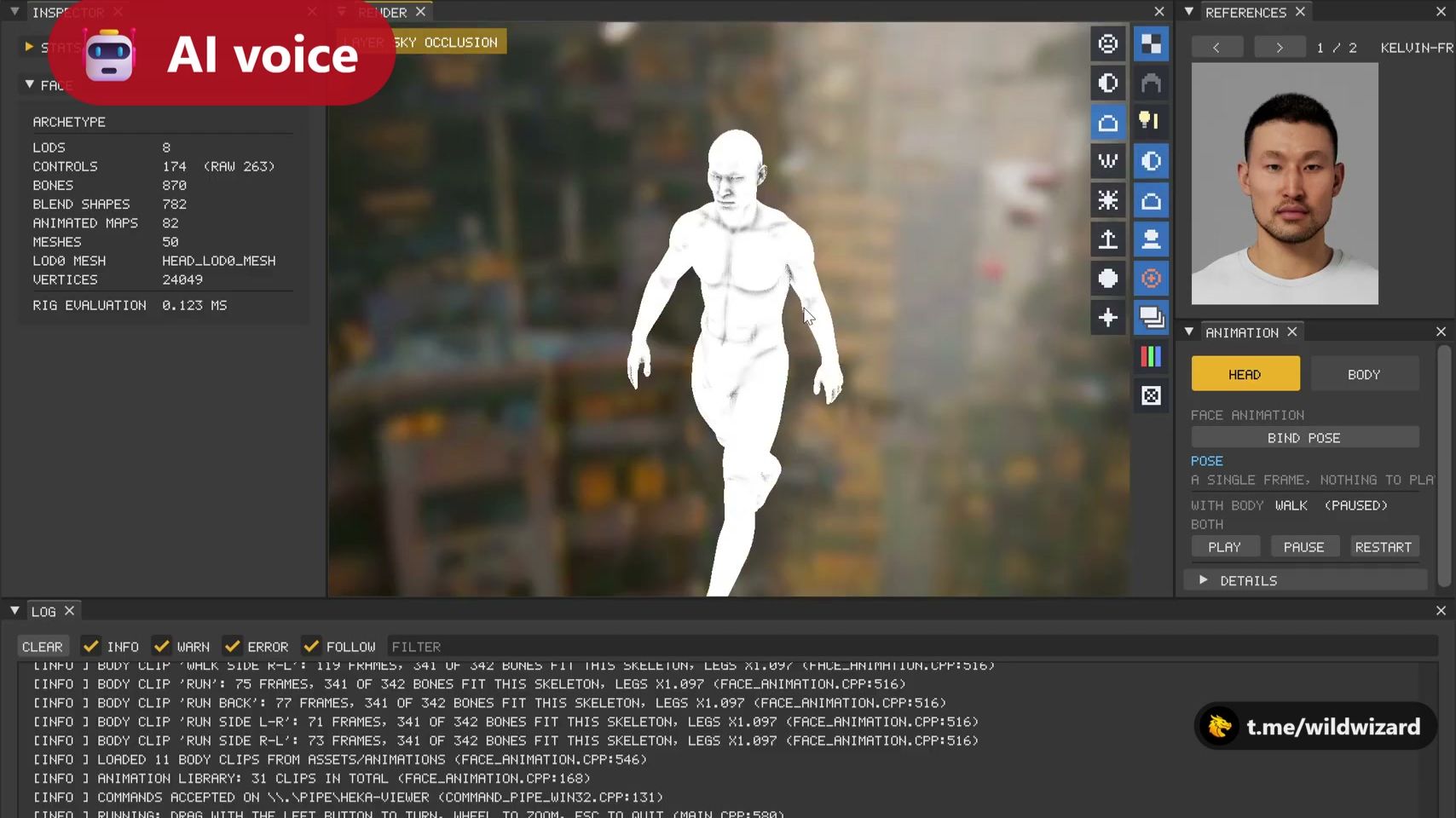
Task: Select HEAD in the Animation panel
Action: [x=1245, y=374]
